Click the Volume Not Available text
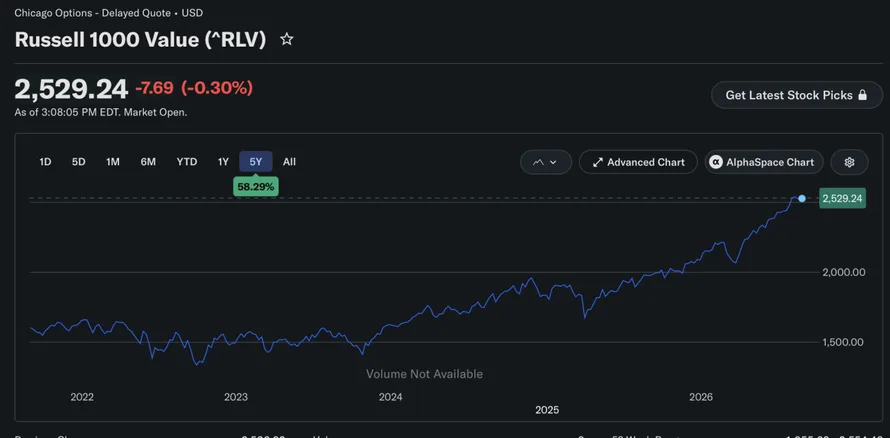 425,374
